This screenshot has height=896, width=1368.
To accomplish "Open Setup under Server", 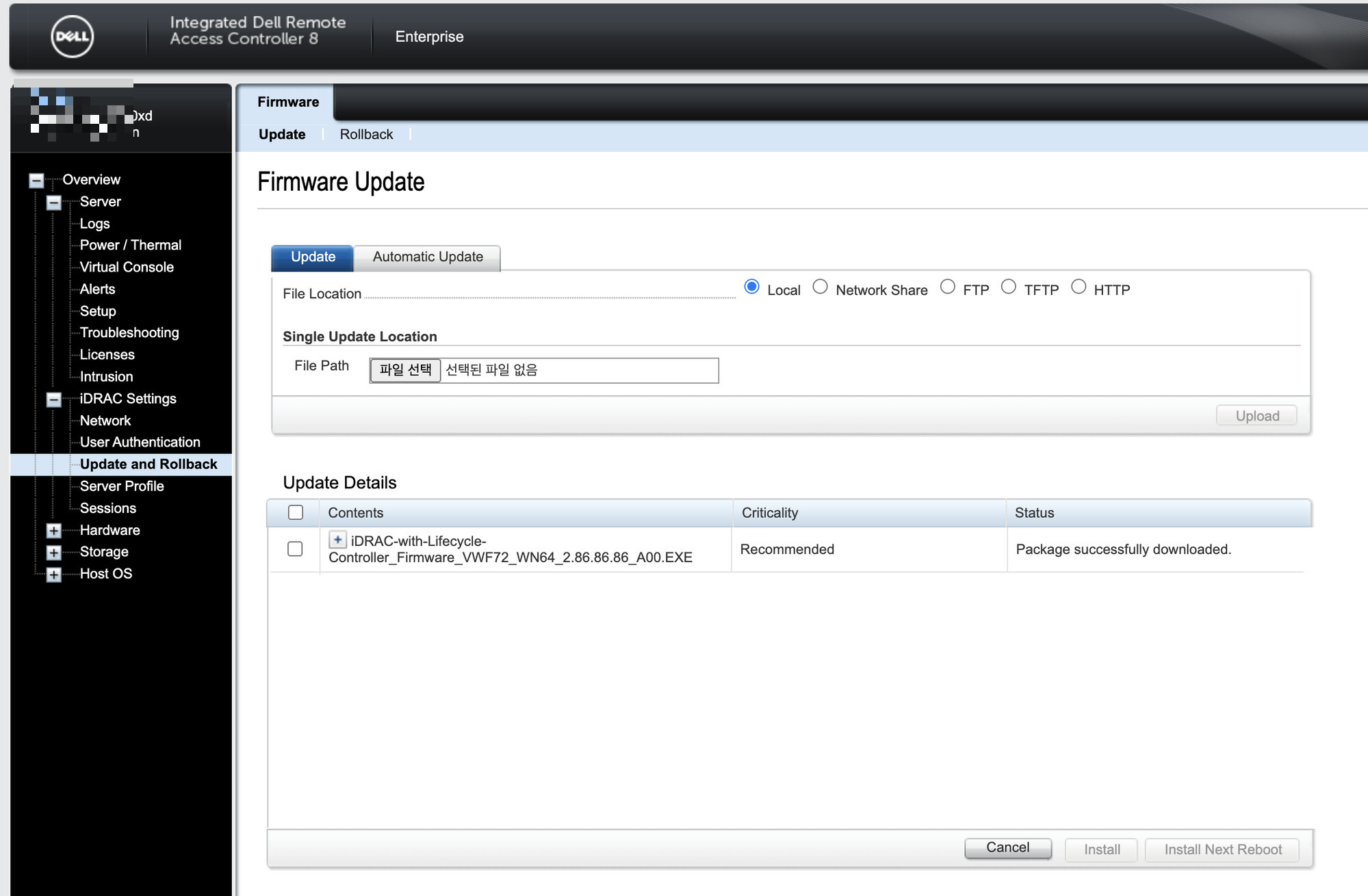I will click(x=98, y=311).
